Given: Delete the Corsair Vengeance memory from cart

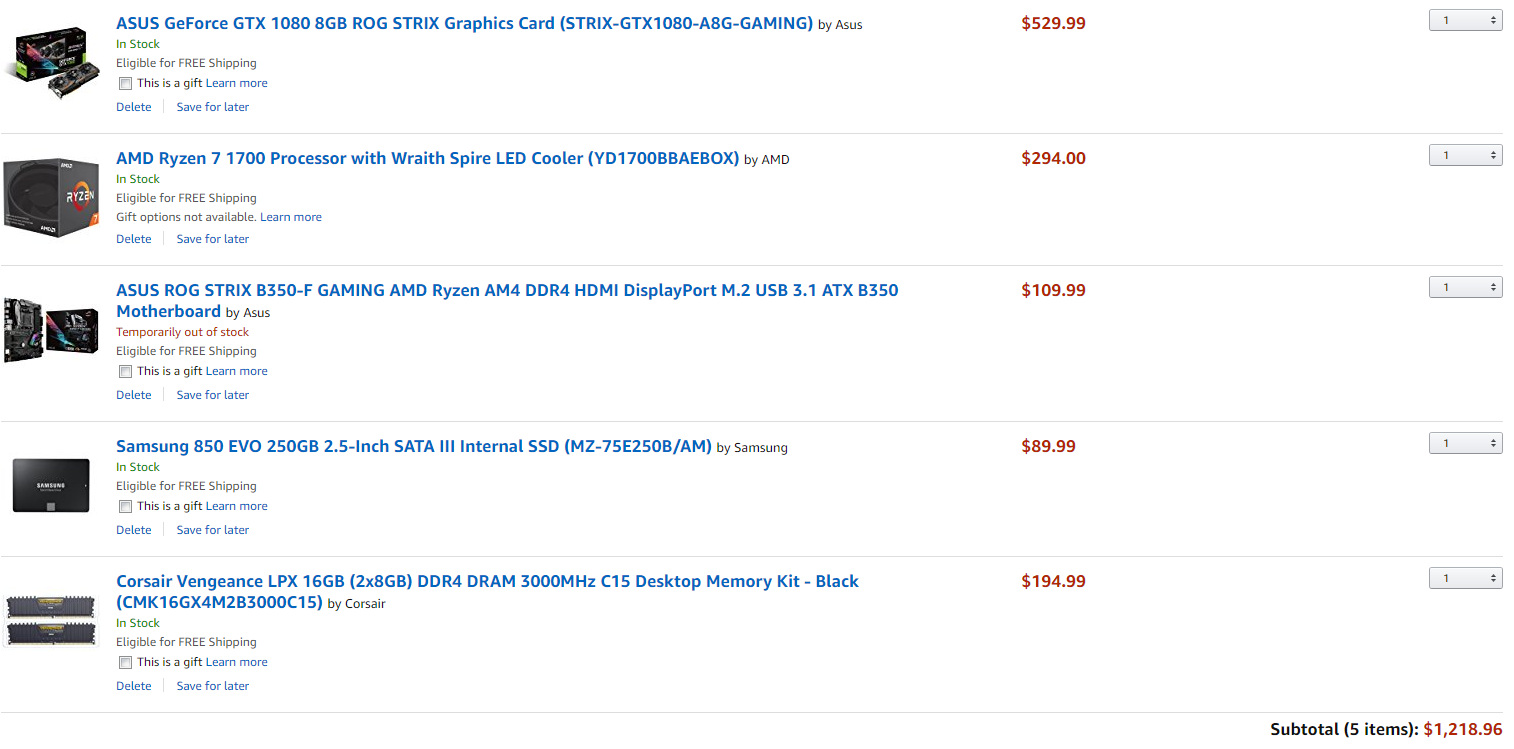Looking at the screenshot, I should coord(134,686).
